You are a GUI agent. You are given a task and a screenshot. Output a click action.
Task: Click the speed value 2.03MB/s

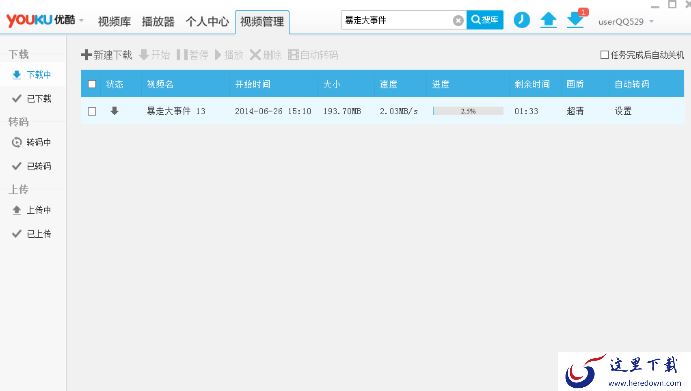pyautogui.click(x=399, y=111)
